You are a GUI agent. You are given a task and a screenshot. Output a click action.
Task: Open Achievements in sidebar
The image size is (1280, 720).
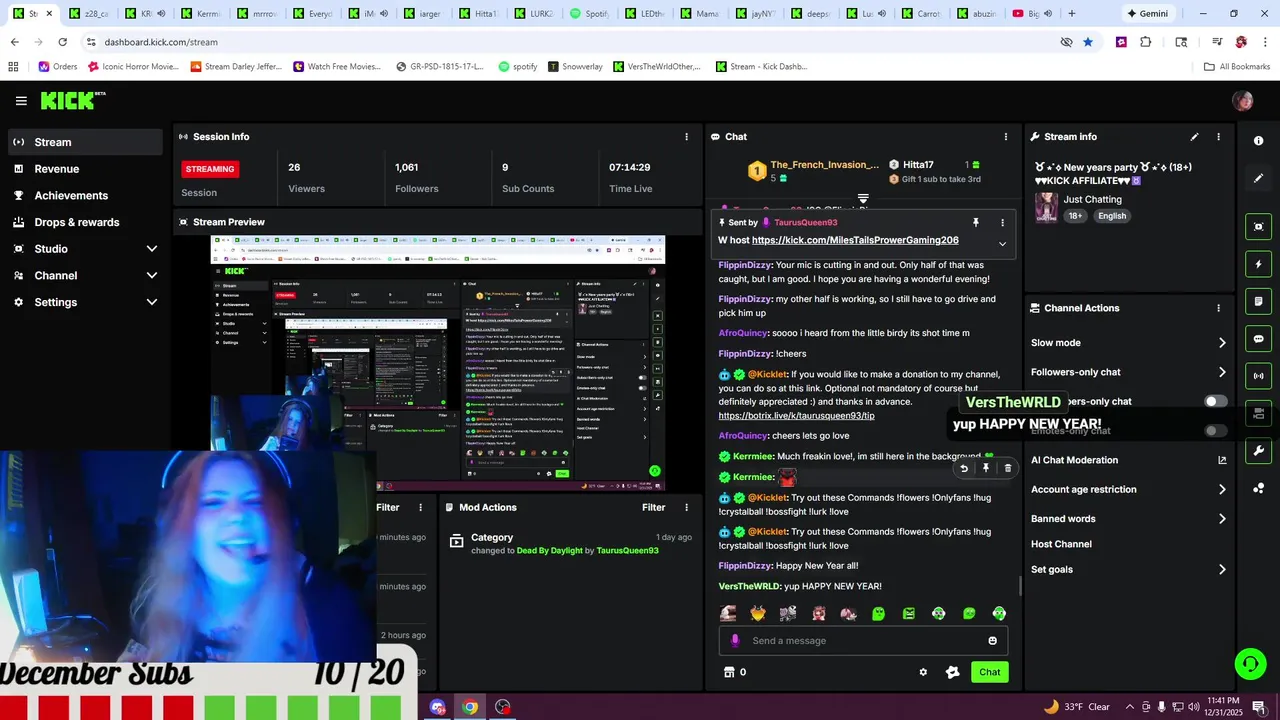(86, 196)
